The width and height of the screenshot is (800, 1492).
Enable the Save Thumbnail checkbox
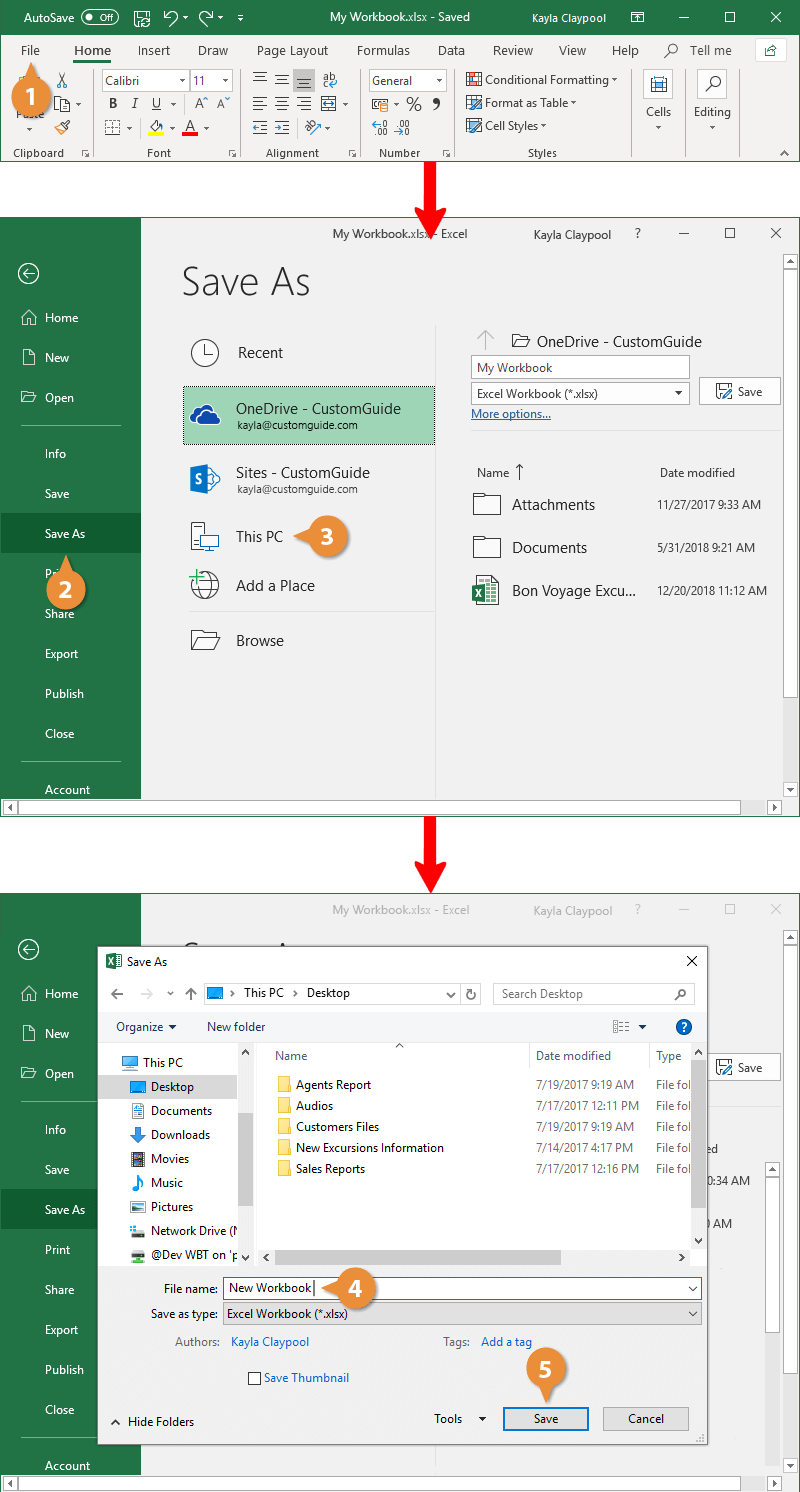(x=255, y=1377)
